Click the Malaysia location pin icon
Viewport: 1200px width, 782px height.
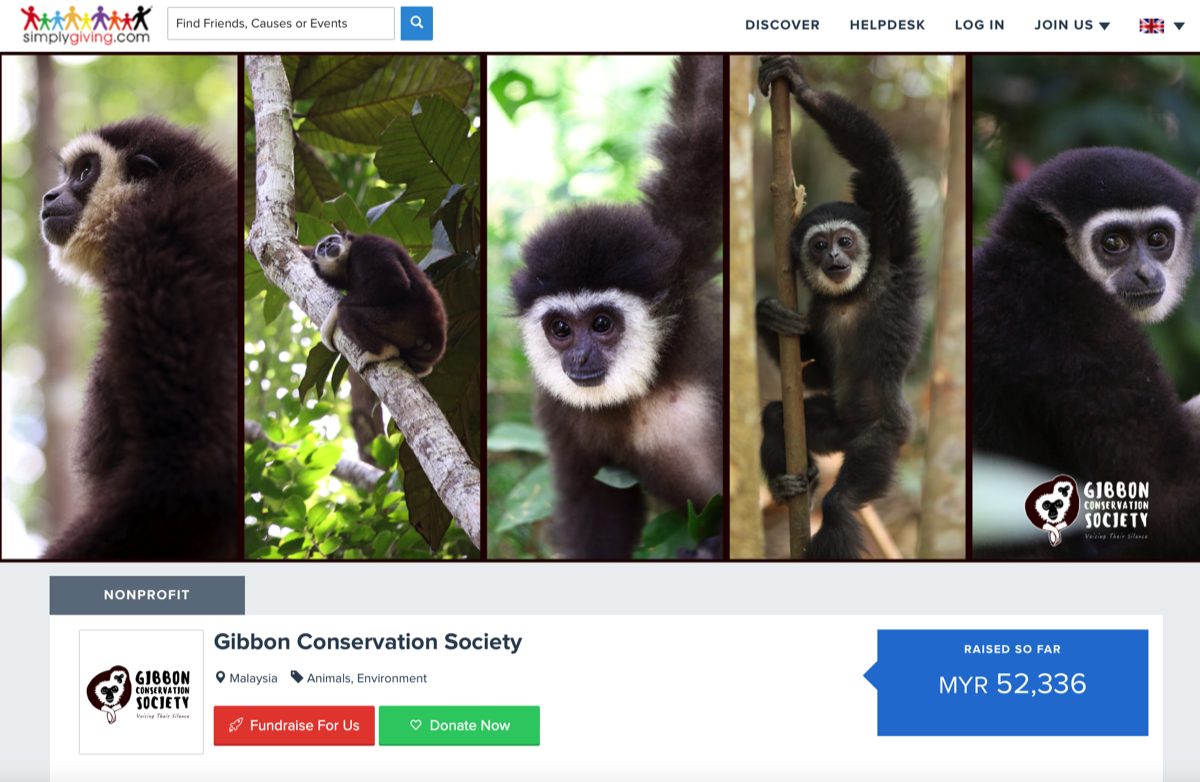click(x=221, y=678)
